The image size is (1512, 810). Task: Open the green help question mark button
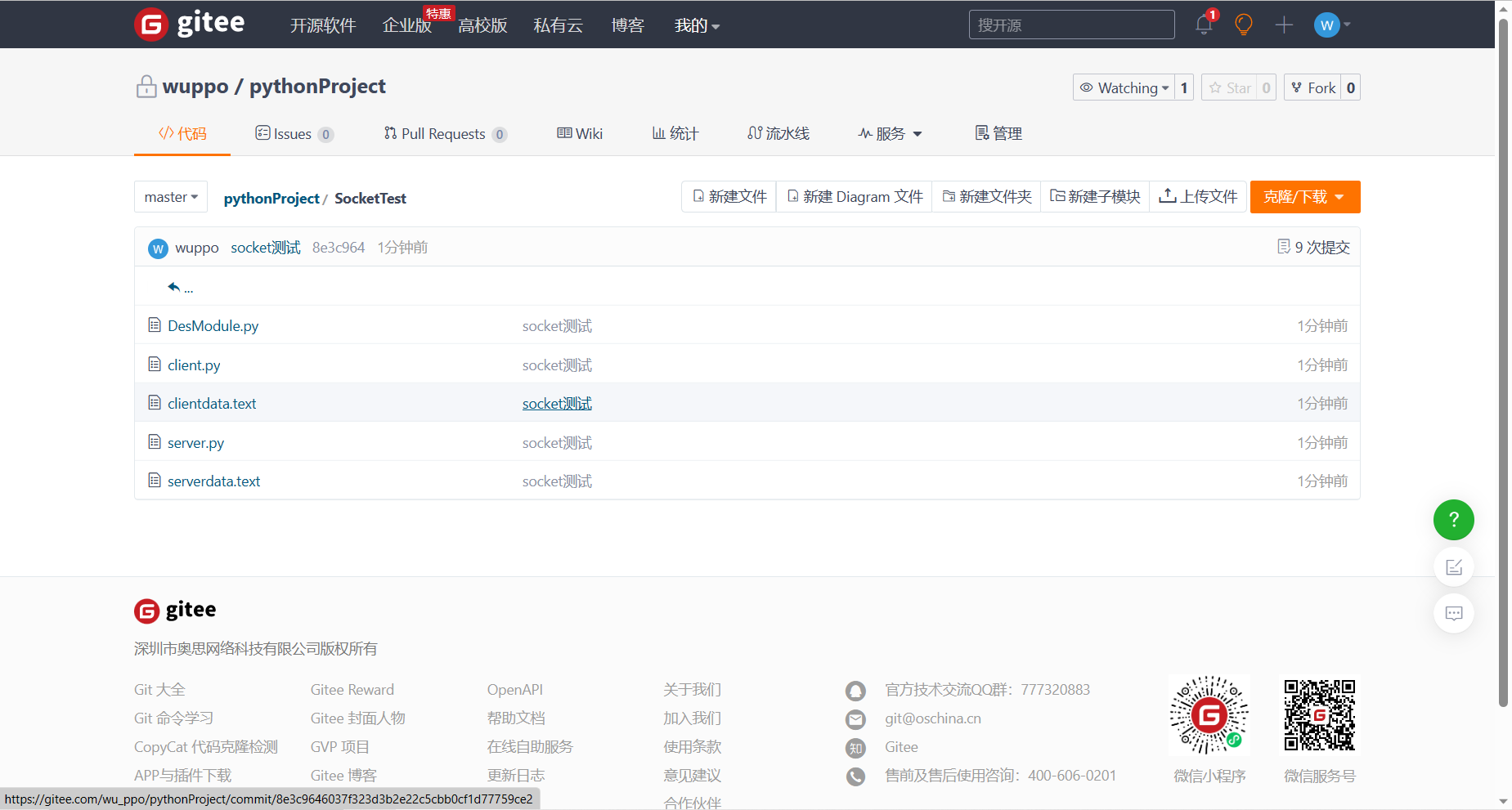point(1453,520)
